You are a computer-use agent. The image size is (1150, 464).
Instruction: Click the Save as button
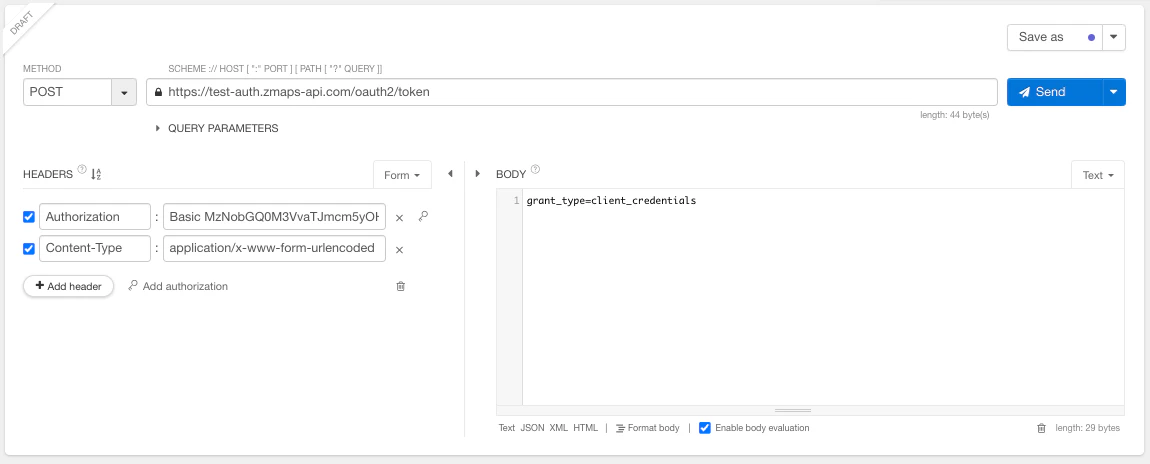pos(1055,37)
